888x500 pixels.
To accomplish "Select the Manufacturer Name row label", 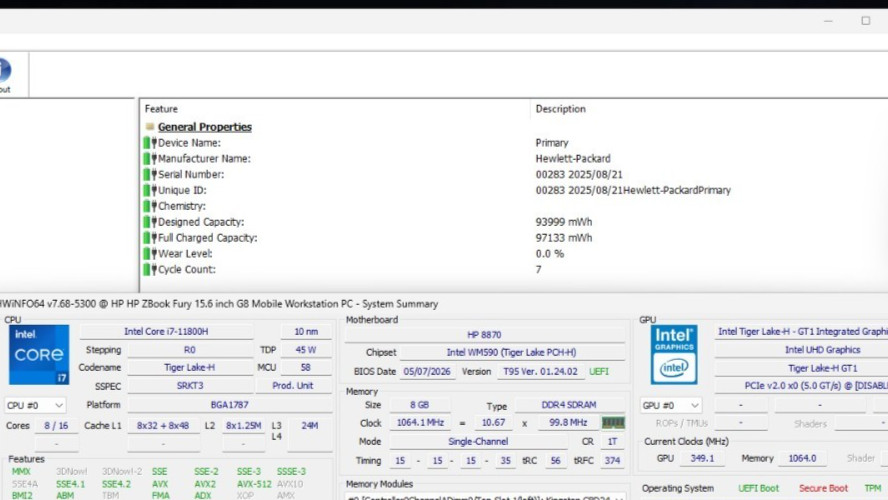I will click(x=204, y=159).
